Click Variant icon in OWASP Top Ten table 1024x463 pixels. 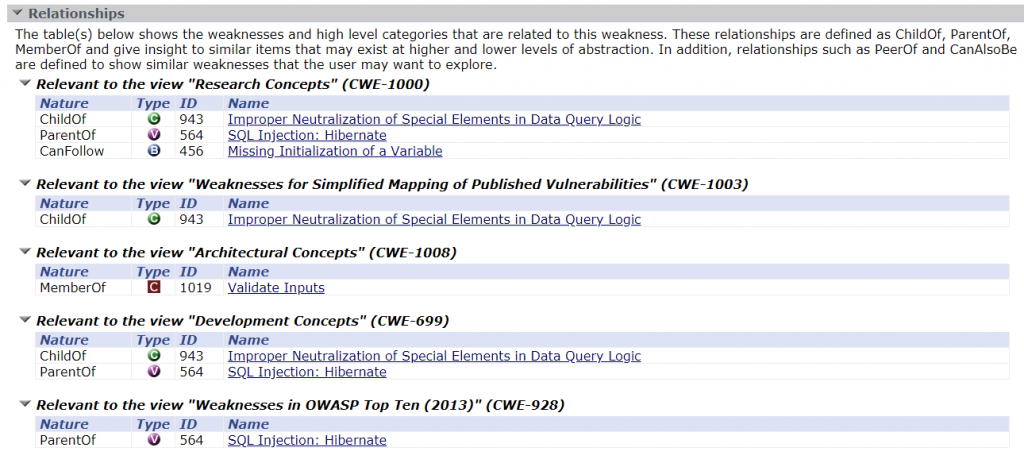(x=154, y=440)
